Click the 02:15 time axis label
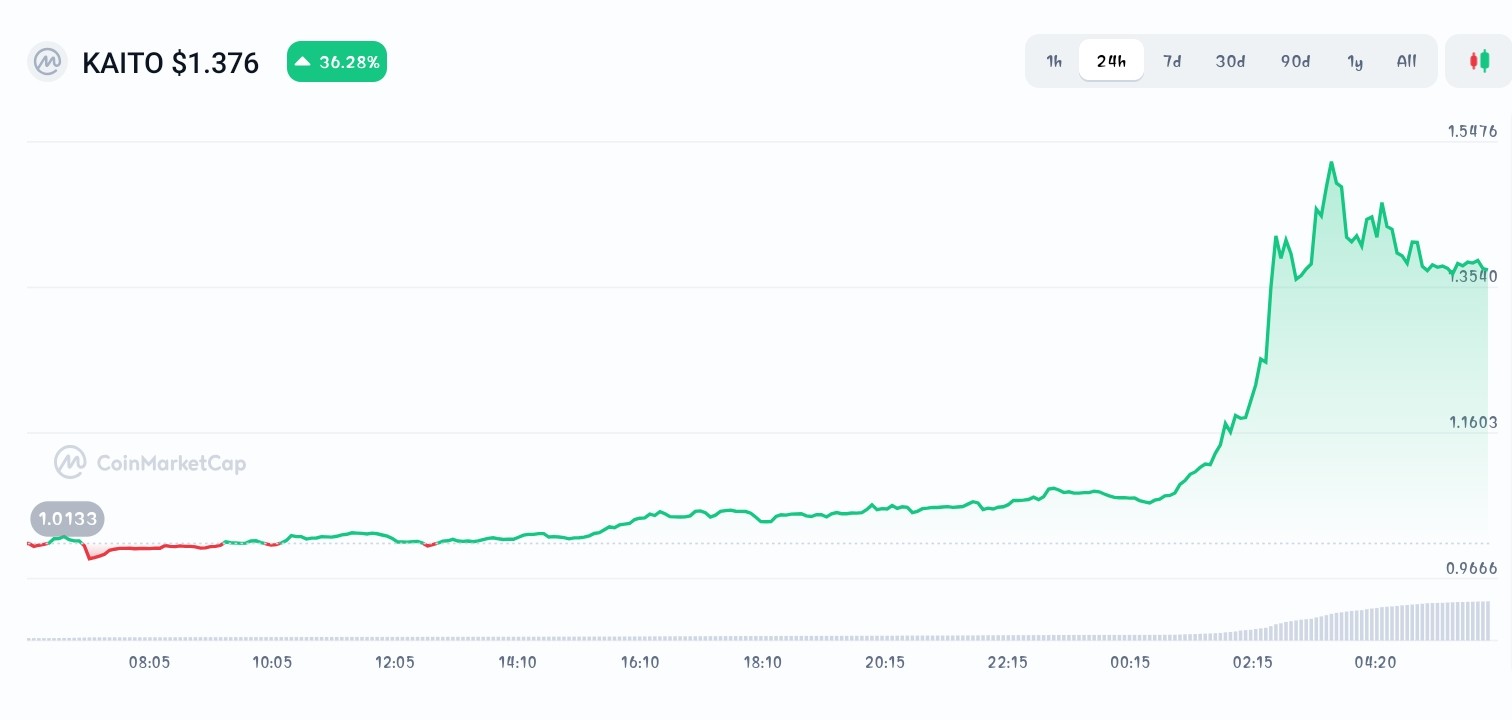This screenshot has width=1512, height=720. 1253,662
